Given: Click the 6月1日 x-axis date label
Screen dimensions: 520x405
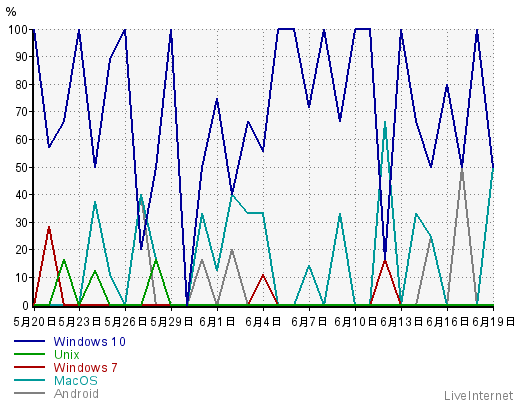Looking at the screenshot, I should click(x=217, y=322).
